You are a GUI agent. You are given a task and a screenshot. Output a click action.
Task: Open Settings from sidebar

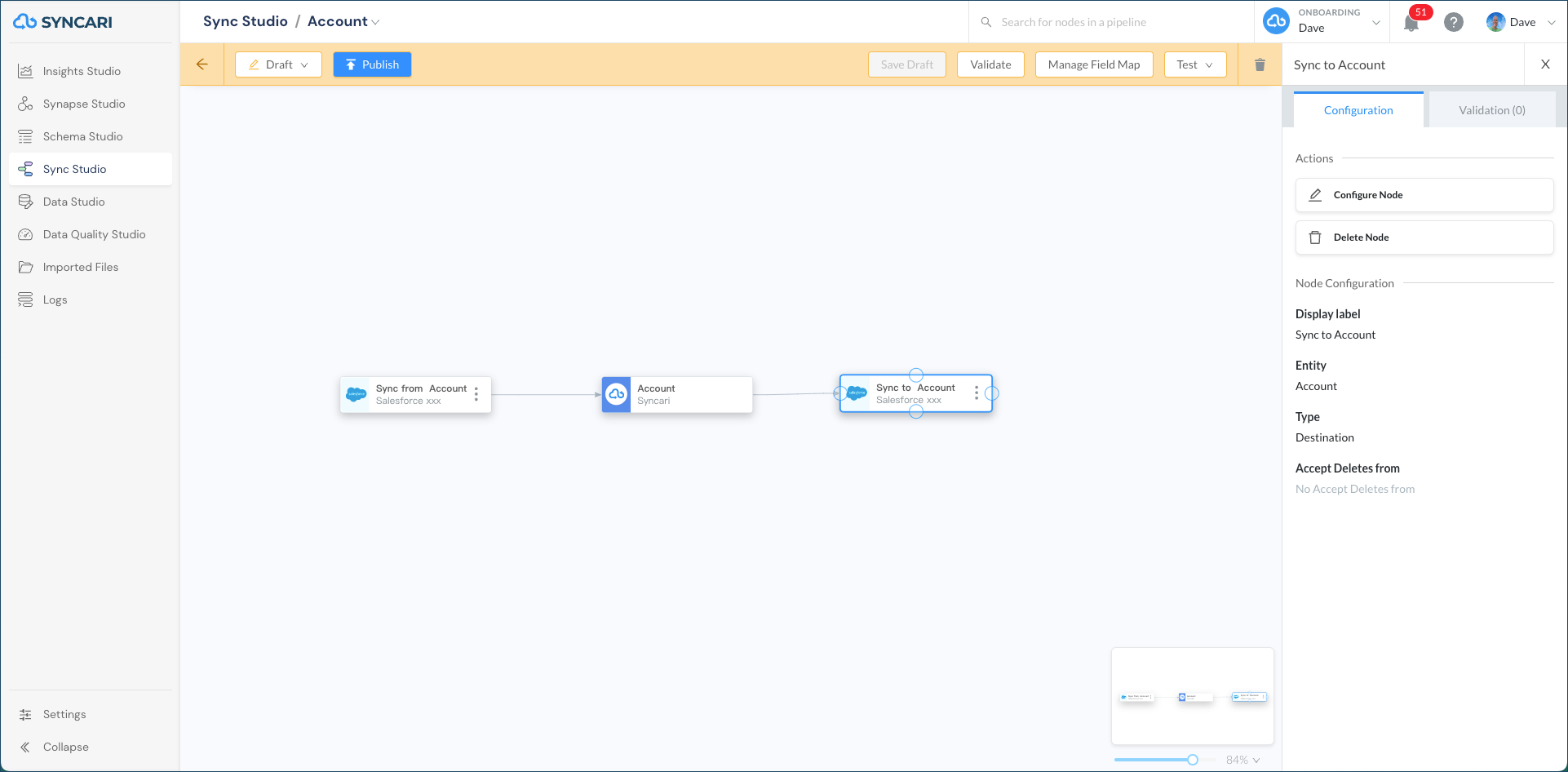point(91,714)
